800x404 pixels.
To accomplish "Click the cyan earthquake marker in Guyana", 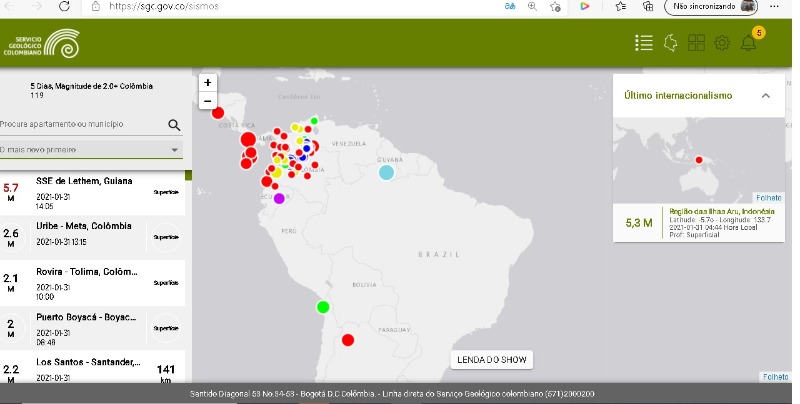I will [386, 173].
